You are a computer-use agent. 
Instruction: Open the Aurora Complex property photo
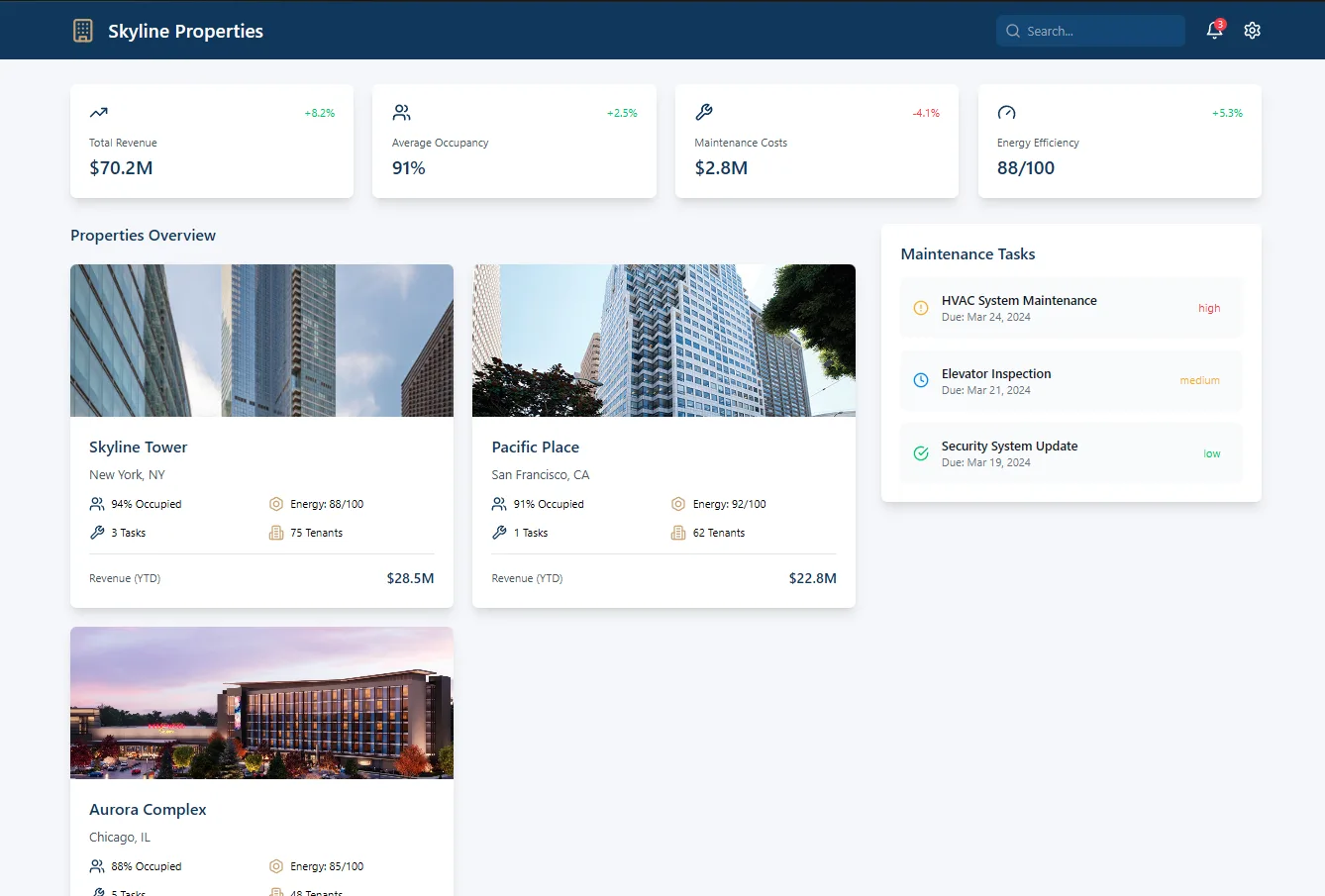pos(261,703)
